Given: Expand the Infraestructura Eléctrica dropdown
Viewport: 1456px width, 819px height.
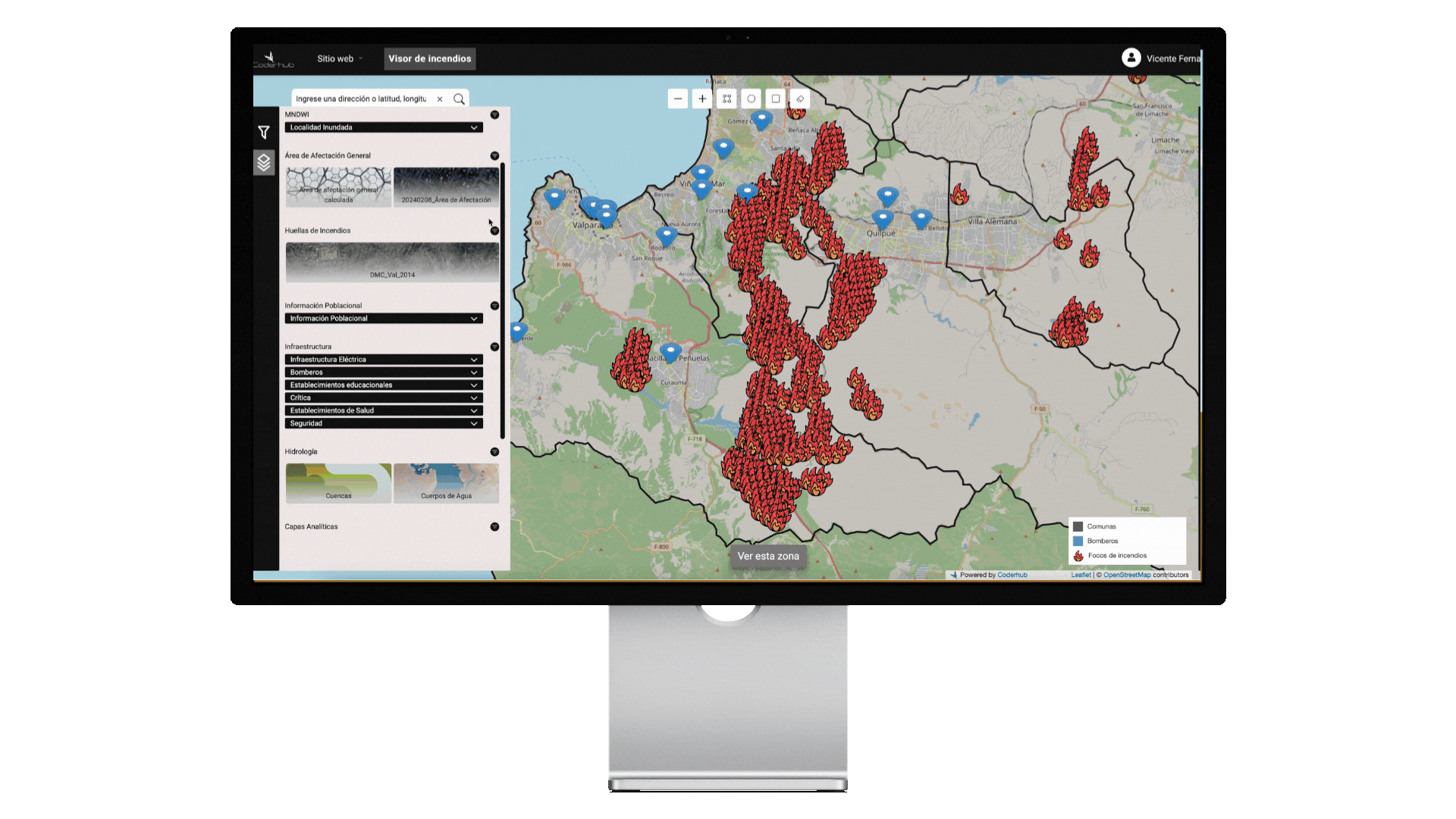Looking at the screenshot, I should point(384,359).
